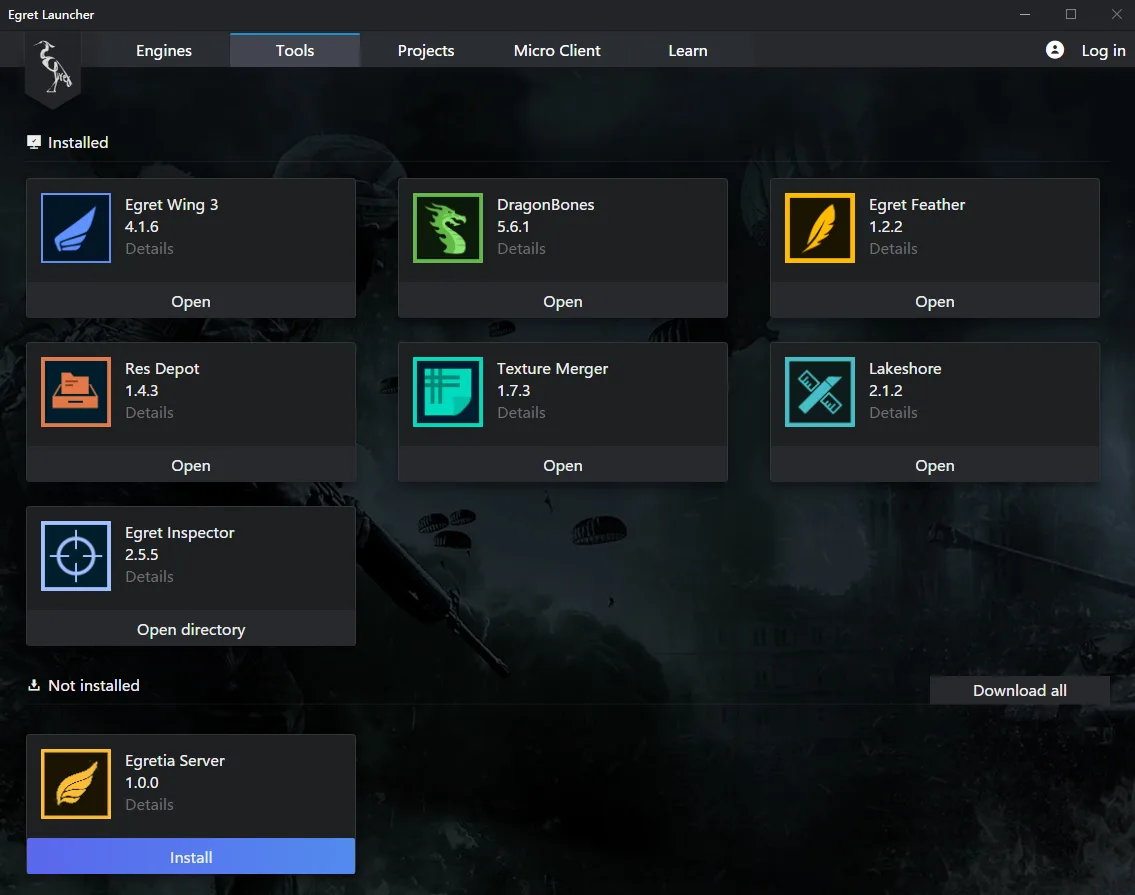View Details for Texture Merger
Image resolution: width=1135 pixels, height=895 pixels.
click(521, 412)
